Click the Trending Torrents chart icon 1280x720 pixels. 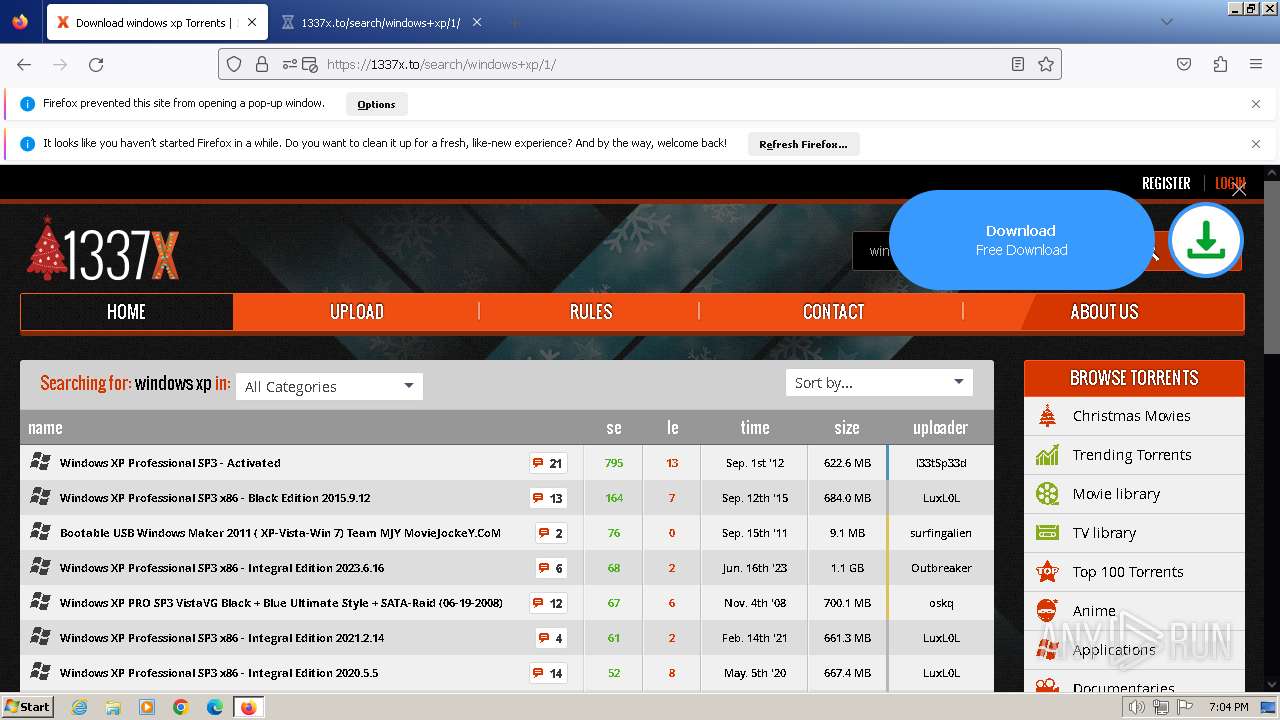tap(1047, 455)
